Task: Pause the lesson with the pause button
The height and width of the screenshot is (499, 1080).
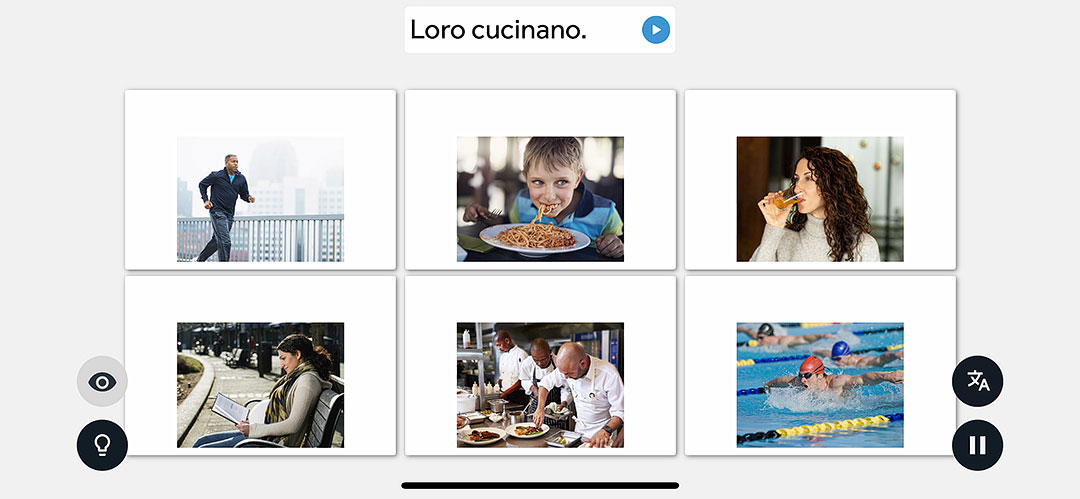Action: pos(977,445)
